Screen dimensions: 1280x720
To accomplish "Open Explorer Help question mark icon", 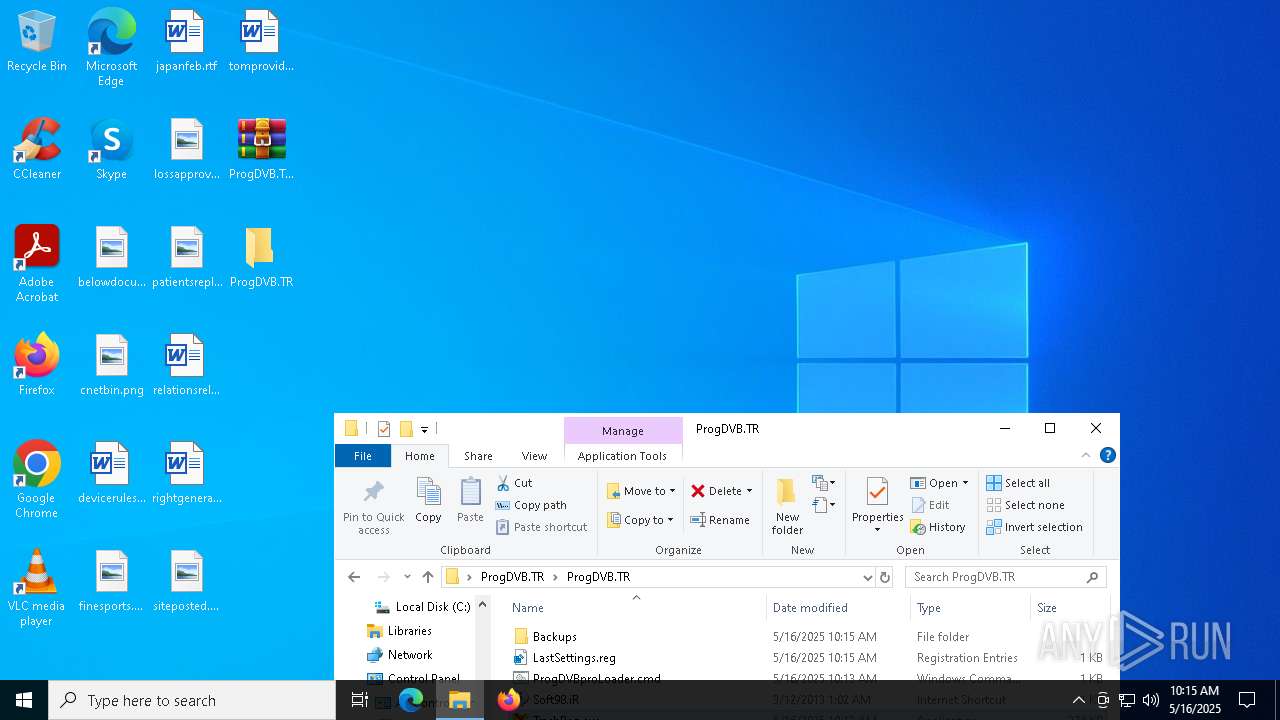I will (x=1107, y=455).
